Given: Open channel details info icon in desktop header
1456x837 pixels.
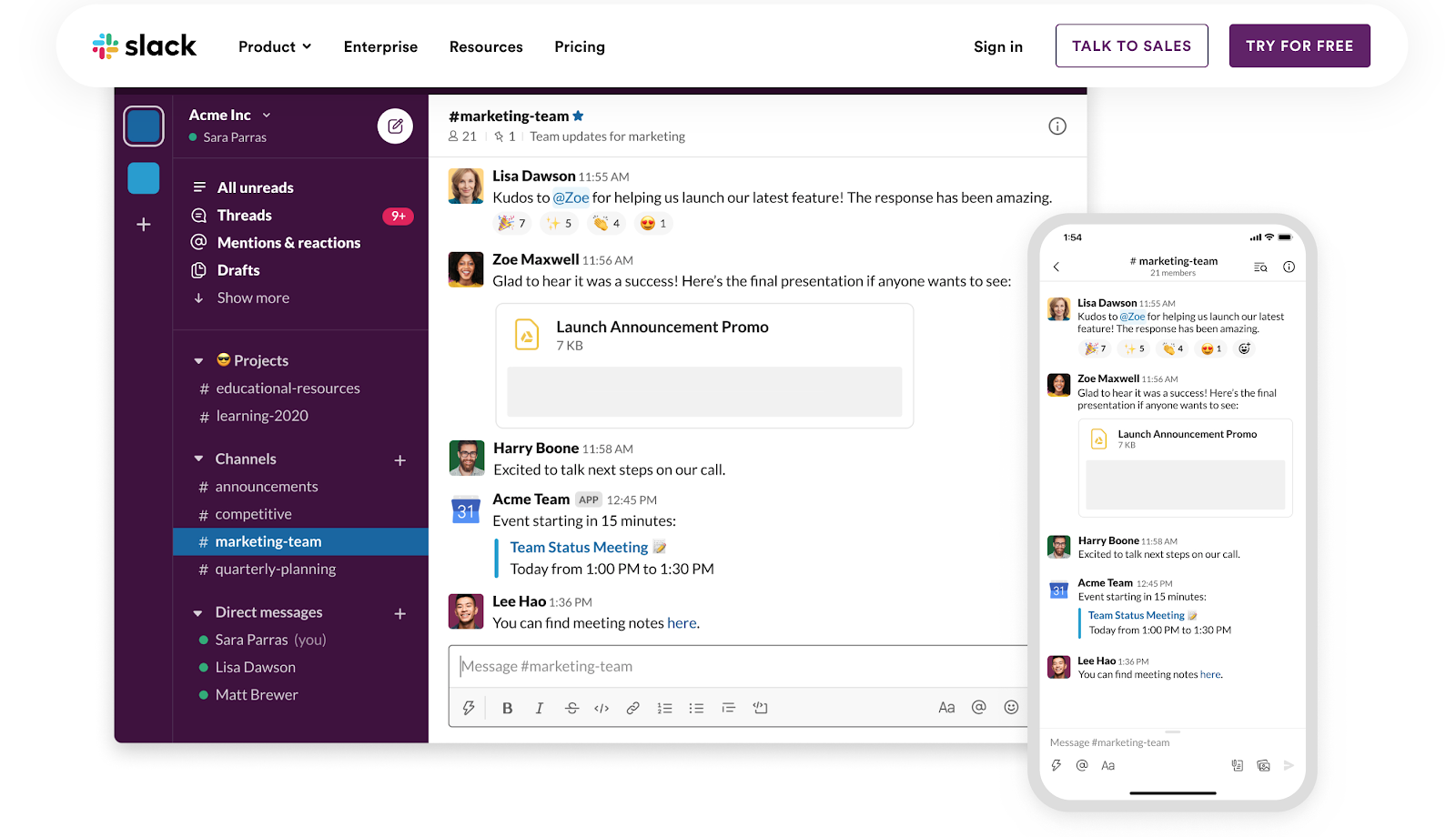Looking at the screenshot, I should (x=1057, y=126).
